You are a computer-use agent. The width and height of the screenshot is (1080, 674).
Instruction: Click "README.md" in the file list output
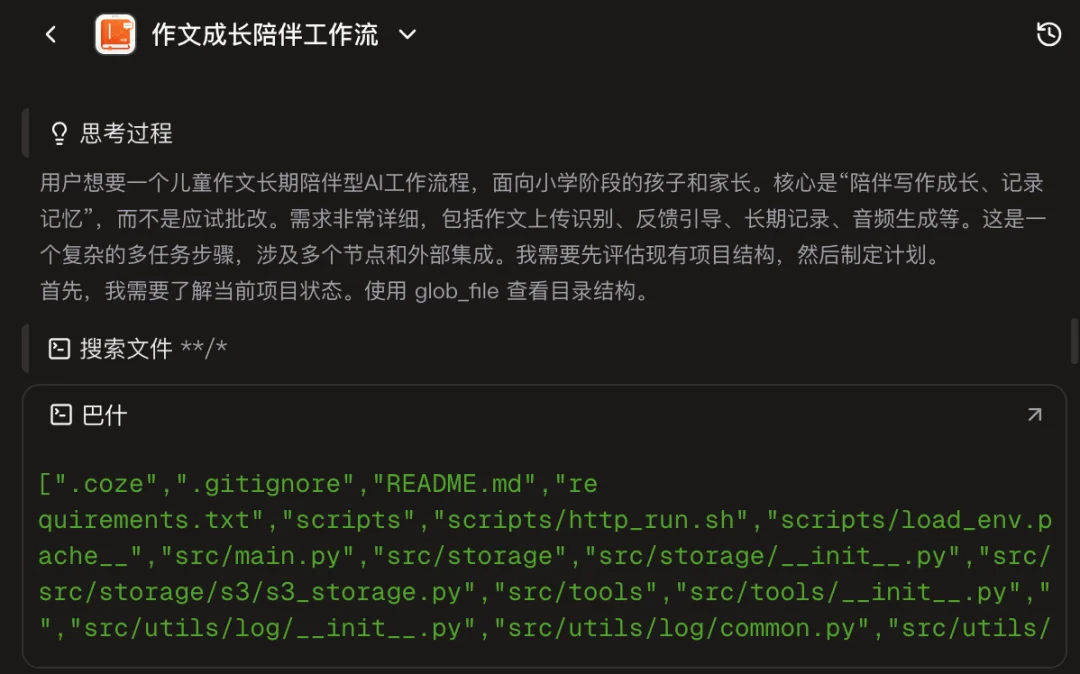[x=455, y=485]
